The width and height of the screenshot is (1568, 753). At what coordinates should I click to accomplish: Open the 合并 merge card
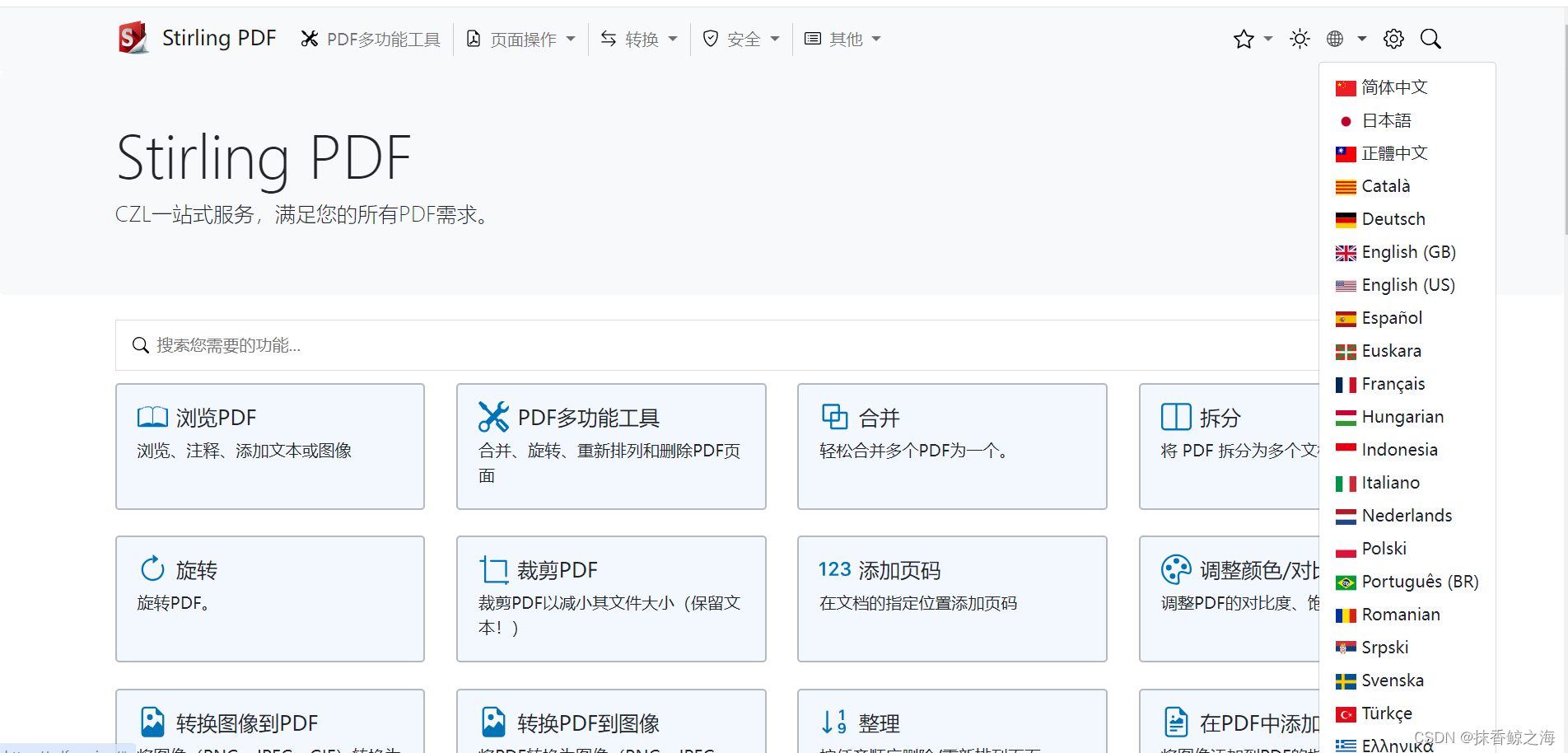(952, 447)
